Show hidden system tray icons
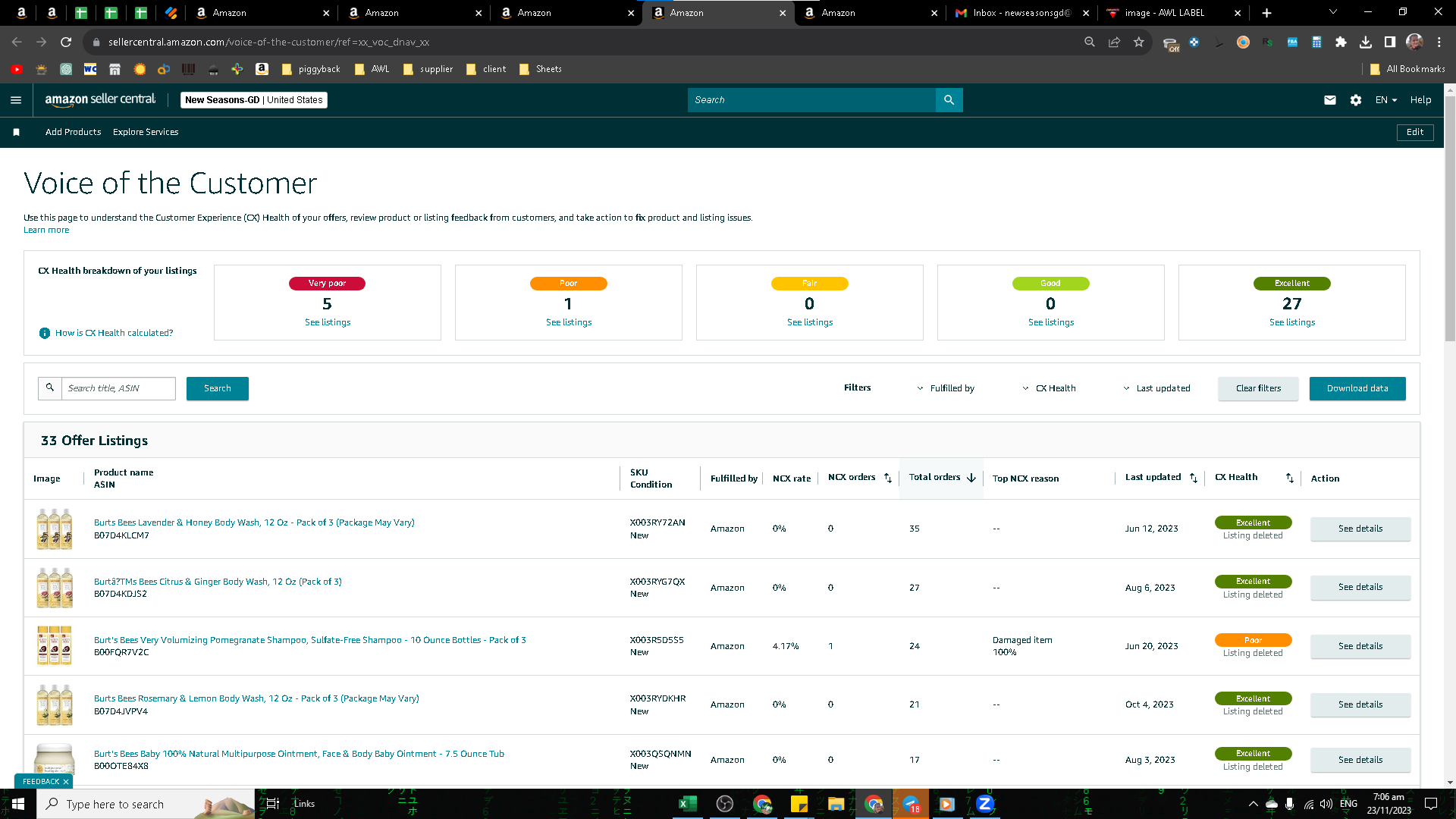Screen dimensions: 1456x819 click(1253, 804)
